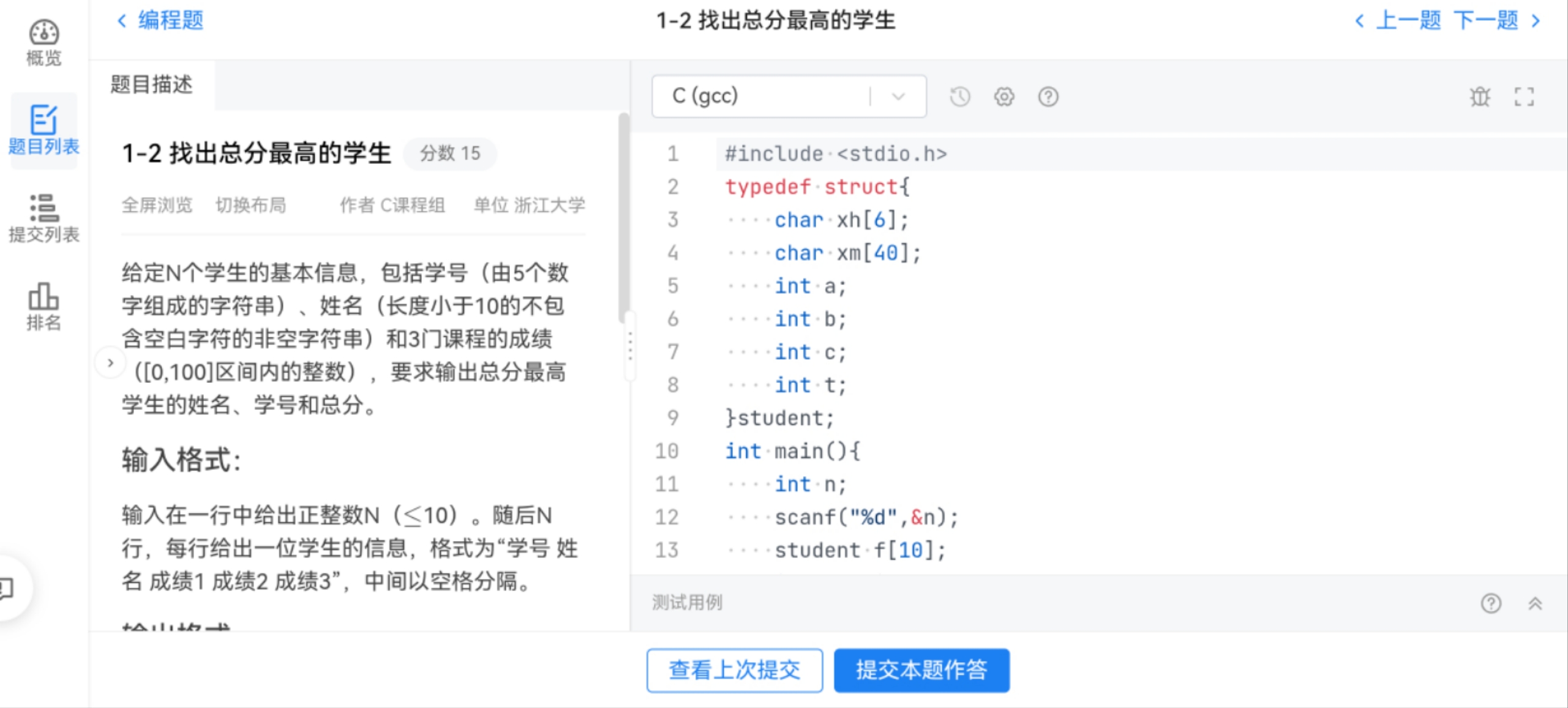Click the description panel vertical scrollbar
1568x708 pixels.
click(623, 217)
